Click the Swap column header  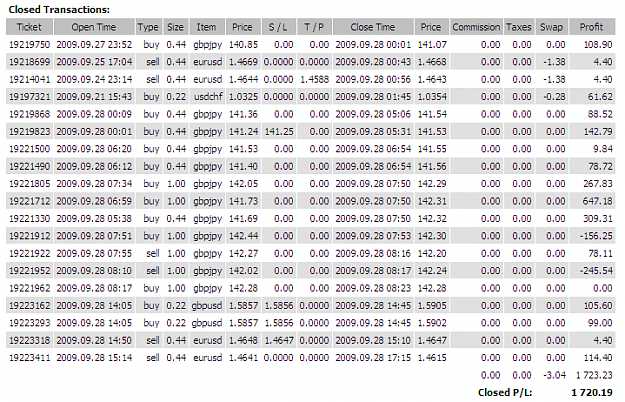click(552, 27)
